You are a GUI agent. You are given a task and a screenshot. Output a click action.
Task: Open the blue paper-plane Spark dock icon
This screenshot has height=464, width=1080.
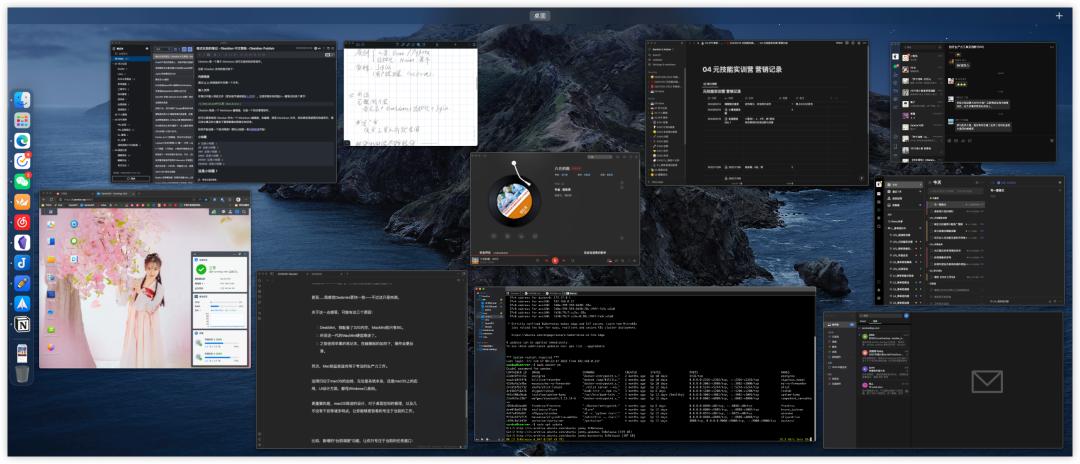pyautogui.click(x=22, y=303)
